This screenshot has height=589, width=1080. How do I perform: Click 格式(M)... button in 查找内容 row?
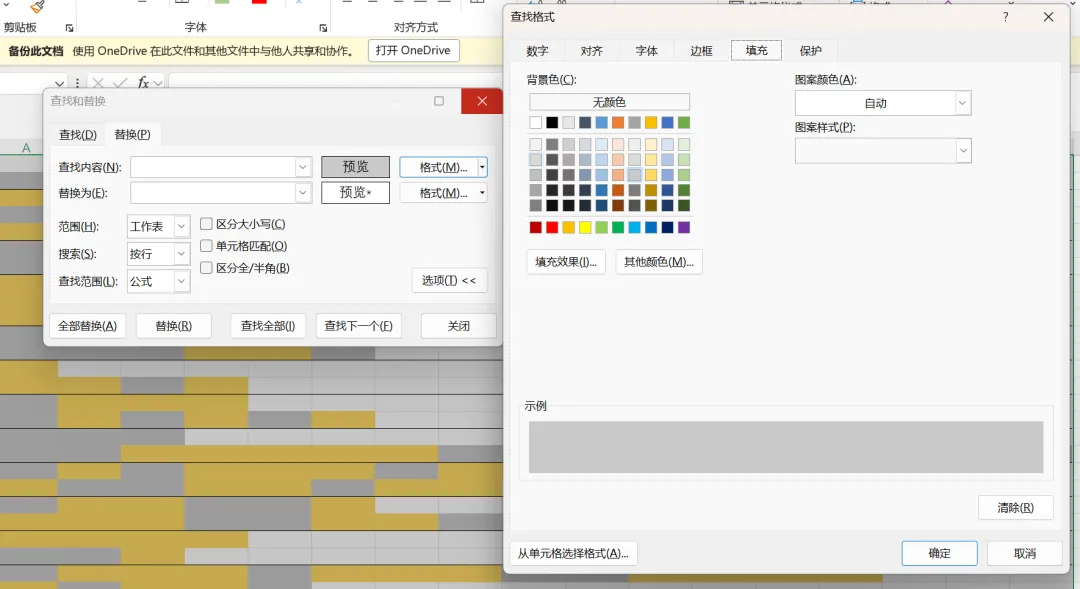click(x=439, y=167)
